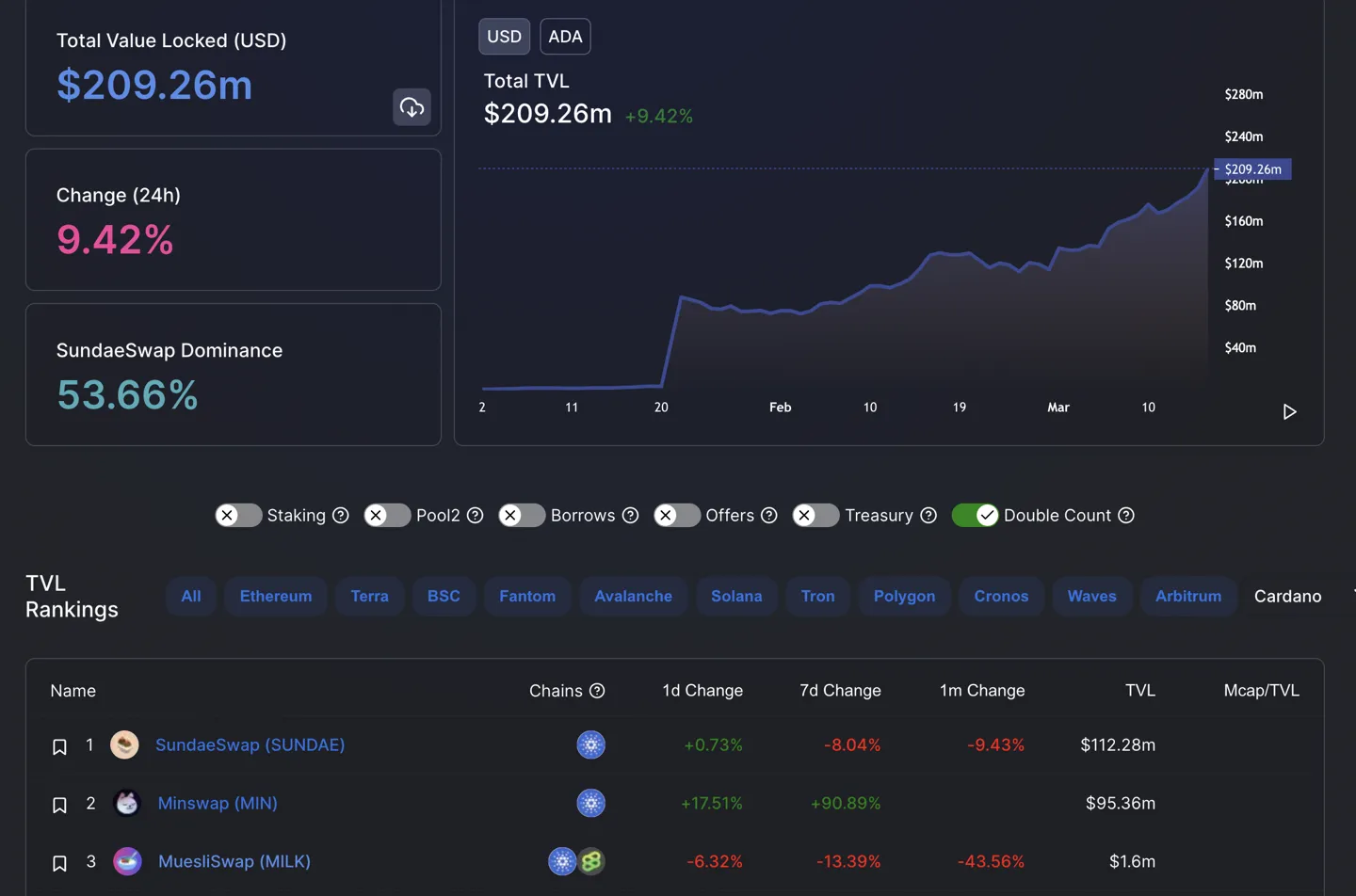Click SundaeSwap Dominance value 53.66%

coord(127,394)
